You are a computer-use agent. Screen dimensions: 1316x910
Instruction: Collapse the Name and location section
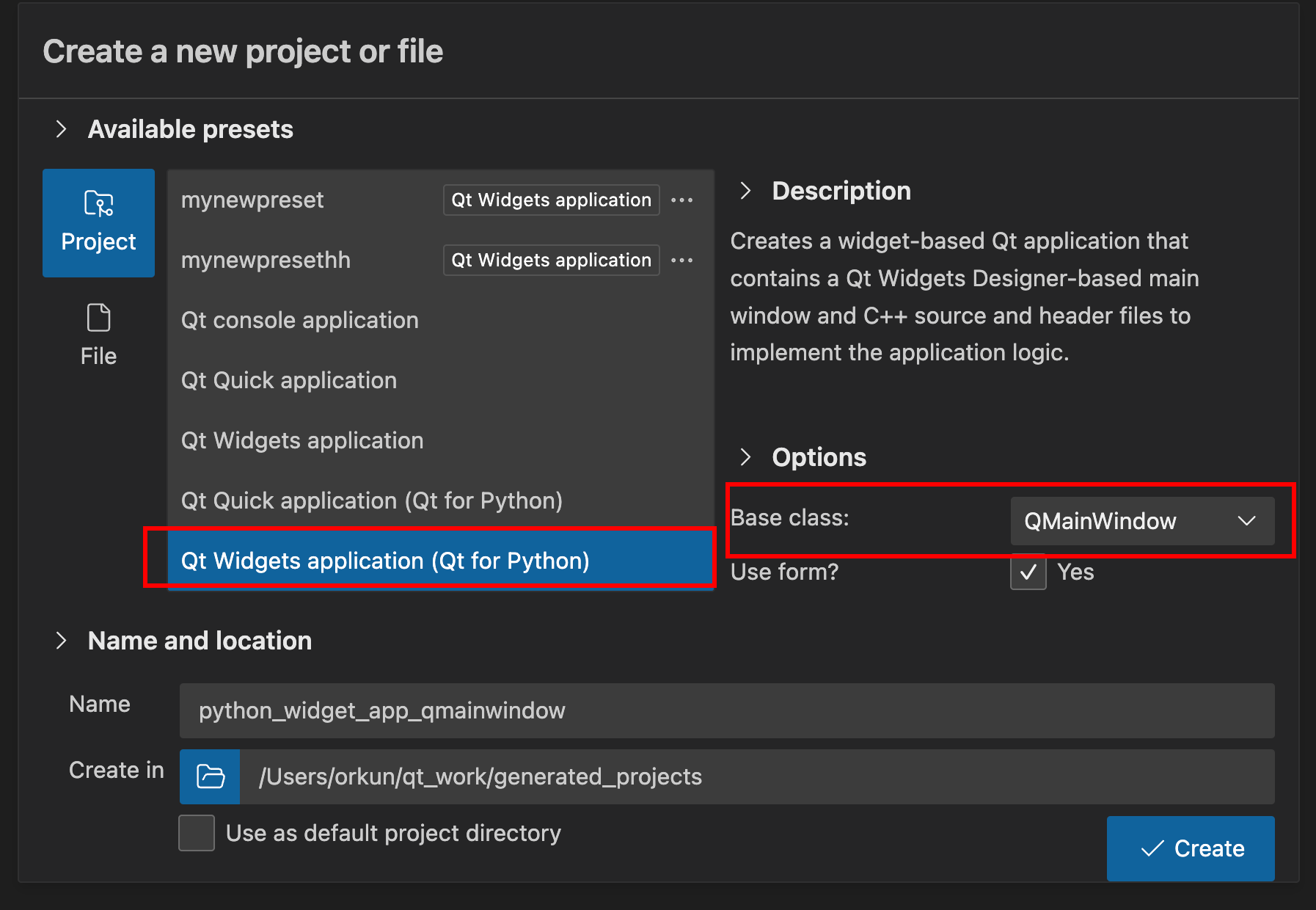coord(62,641)
